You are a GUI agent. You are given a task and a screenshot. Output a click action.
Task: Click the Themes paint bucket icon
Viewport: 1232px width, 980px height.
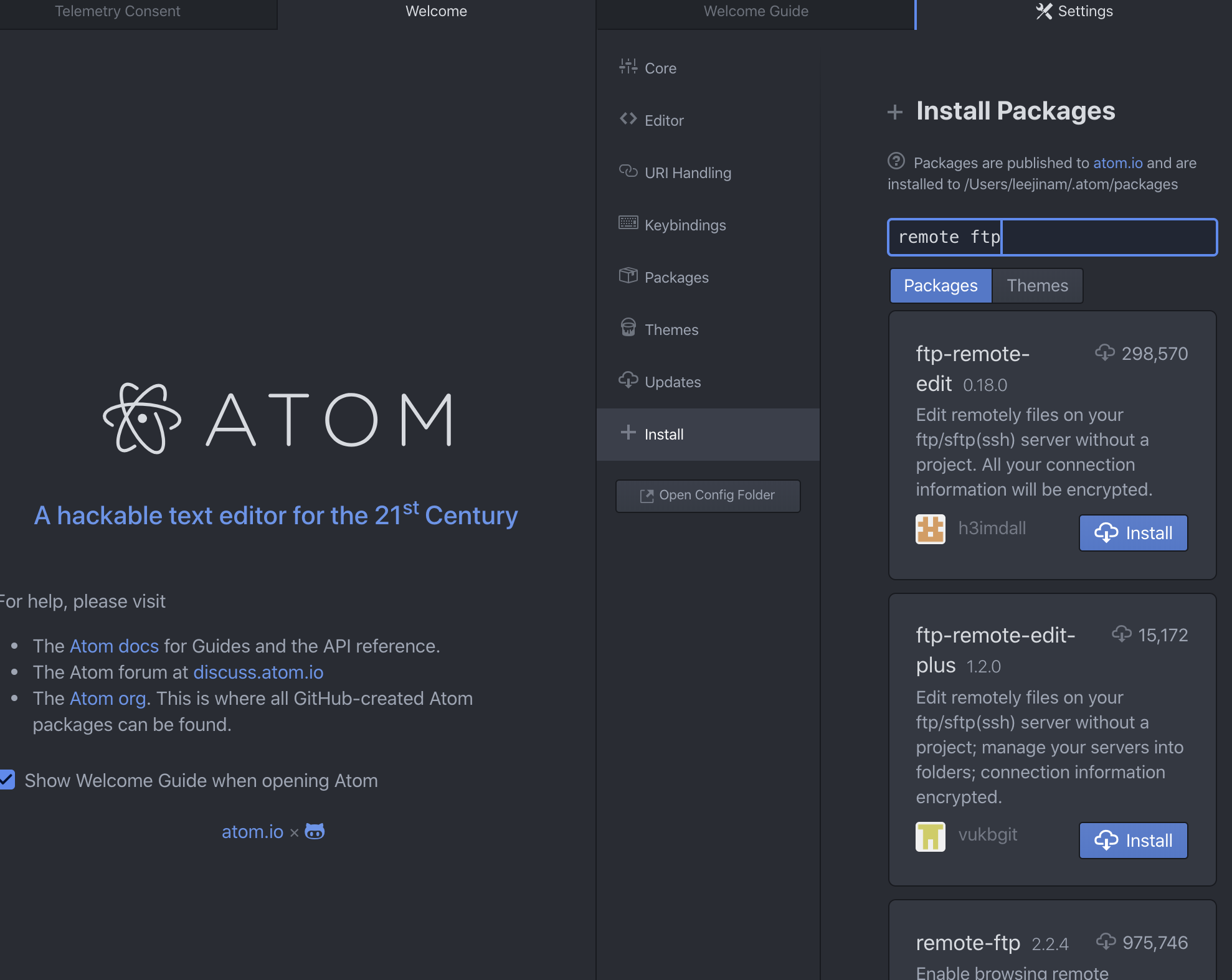628,327
